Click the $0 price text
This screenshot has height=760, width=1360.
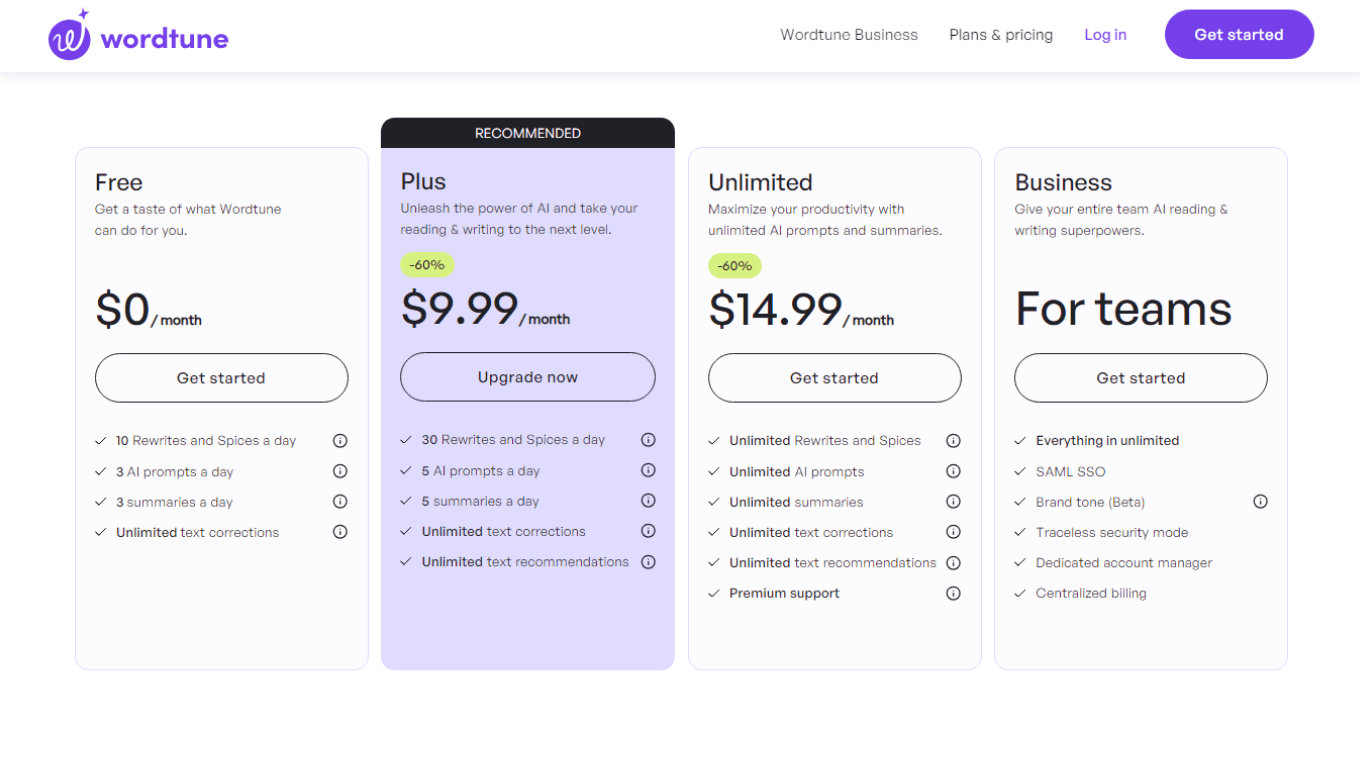[x=122, y=309]
